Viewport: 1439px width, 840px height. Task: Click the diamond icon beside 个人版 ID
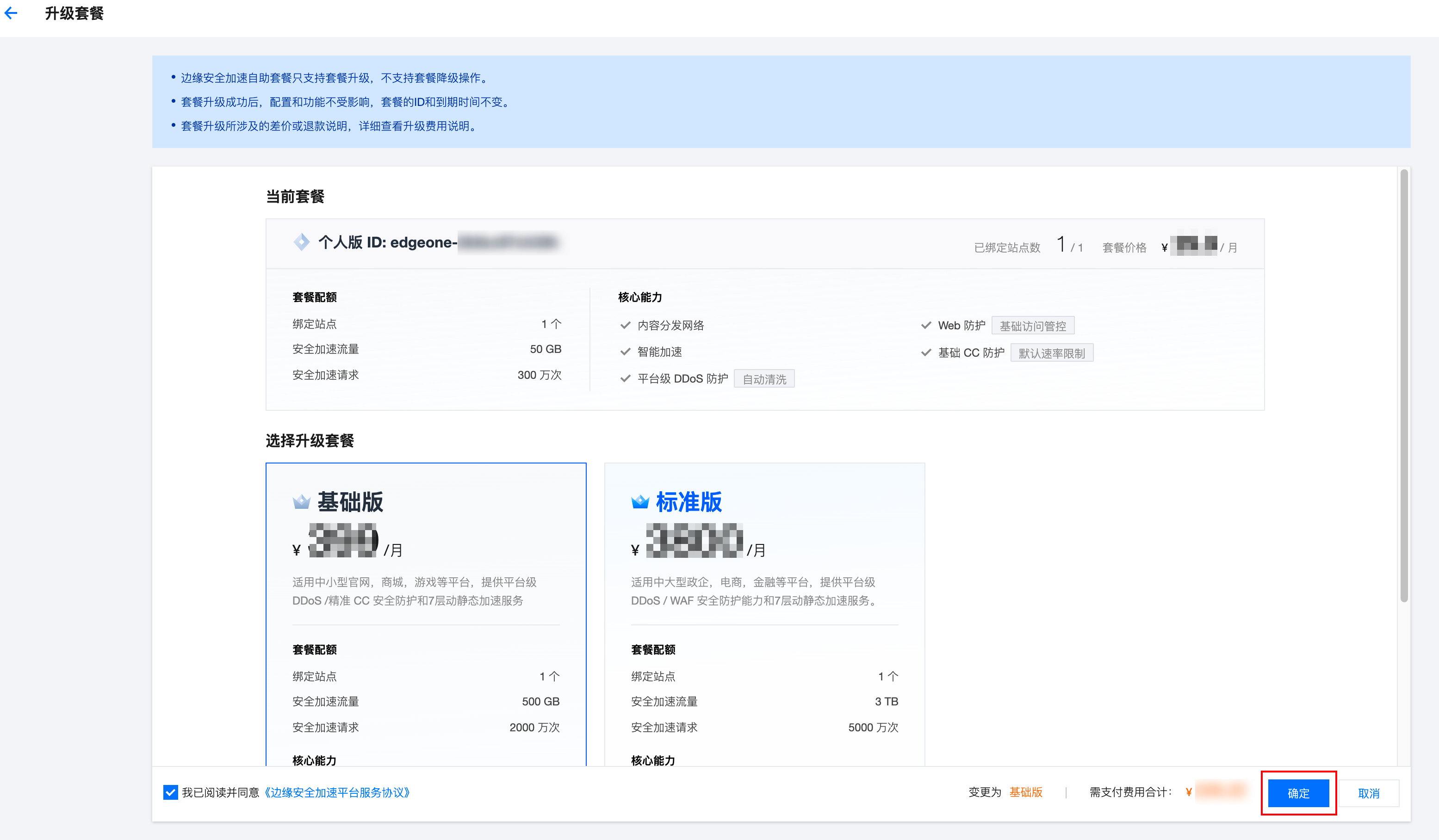302,242
